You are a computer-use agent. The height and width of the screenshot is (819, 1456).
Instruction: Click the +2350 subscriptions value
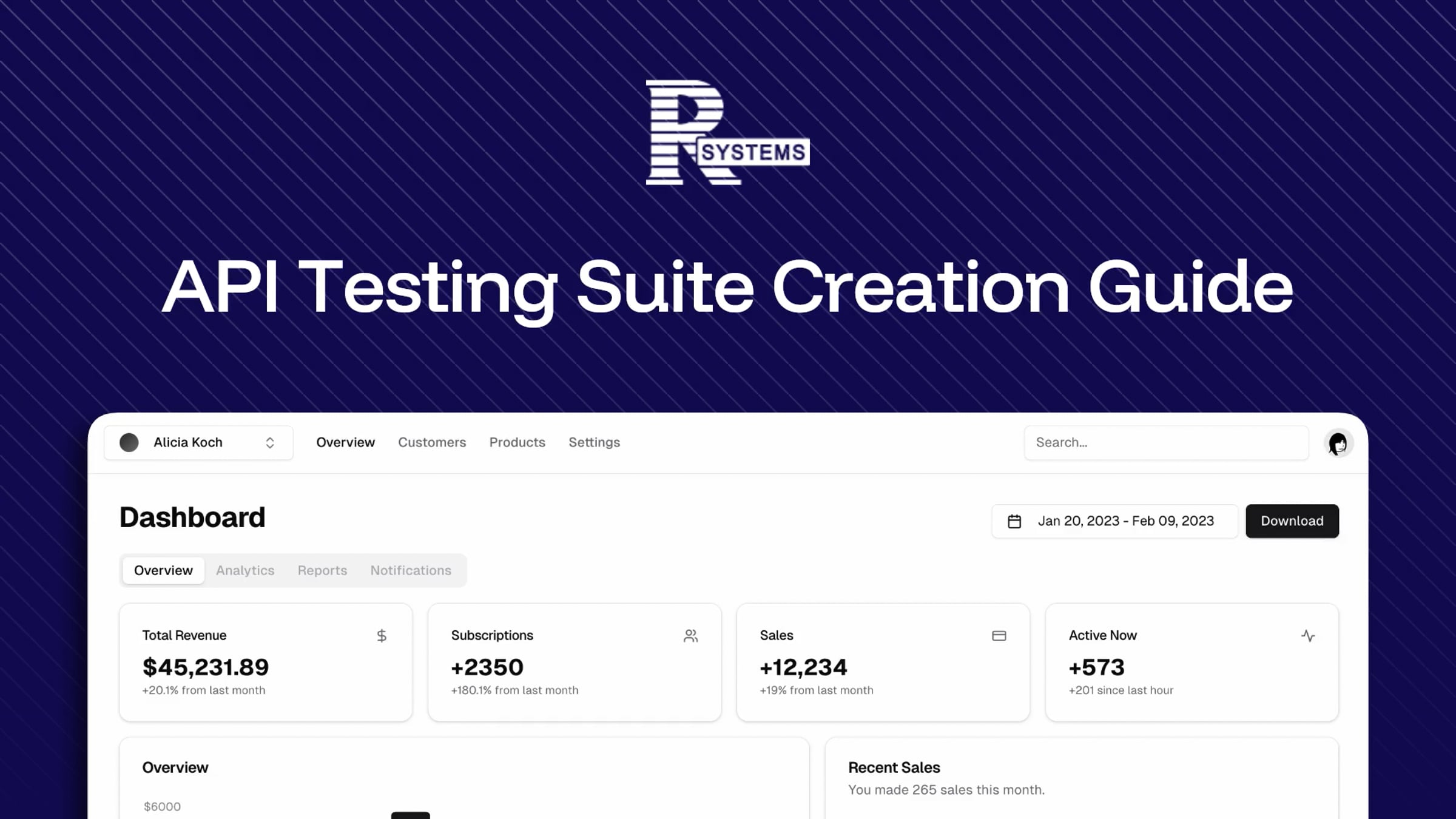(x=487, y=667)
